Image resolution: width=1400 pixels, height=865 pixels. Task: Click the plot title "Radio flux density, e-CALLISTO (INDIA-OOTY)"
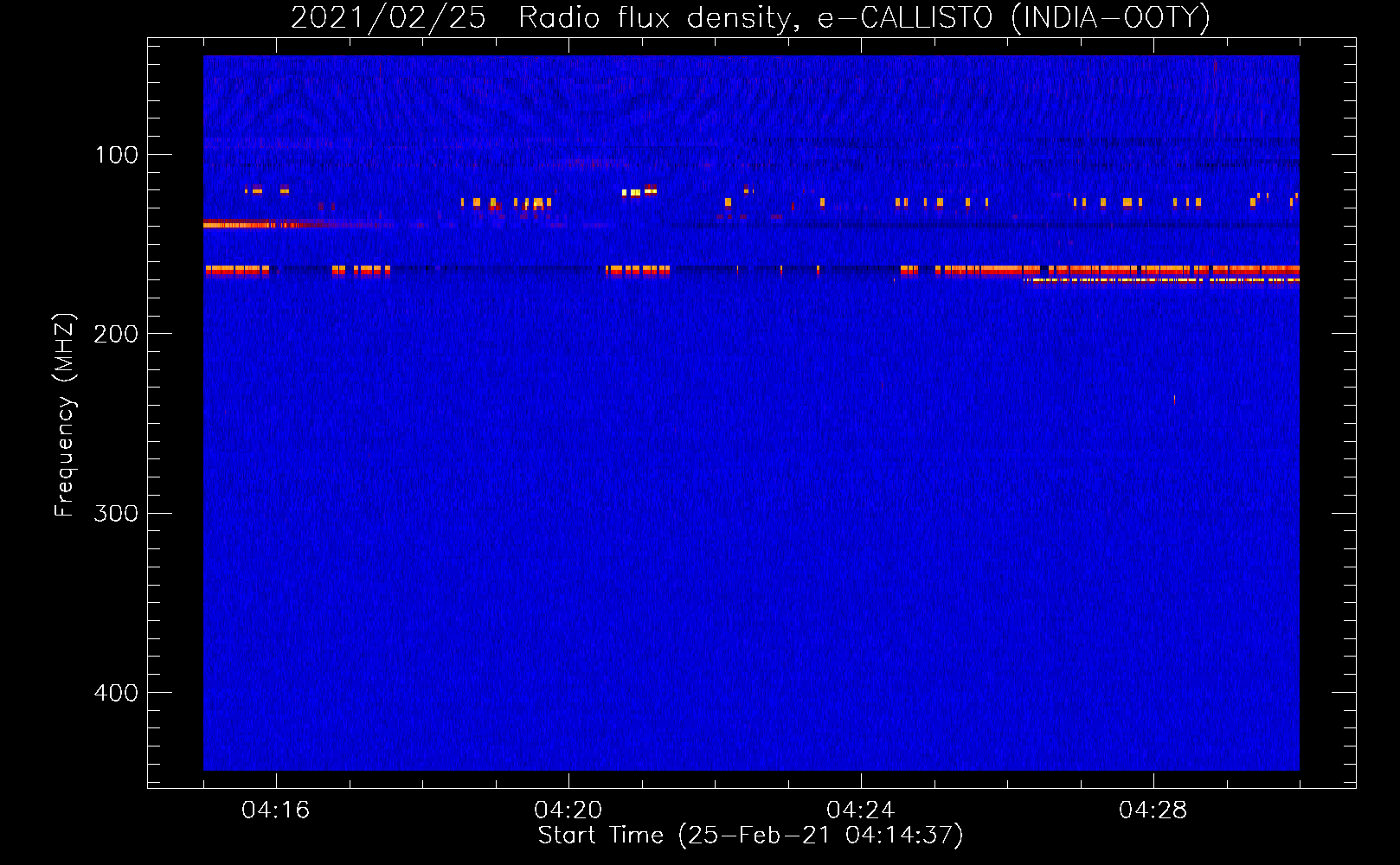tap(864, 18)
